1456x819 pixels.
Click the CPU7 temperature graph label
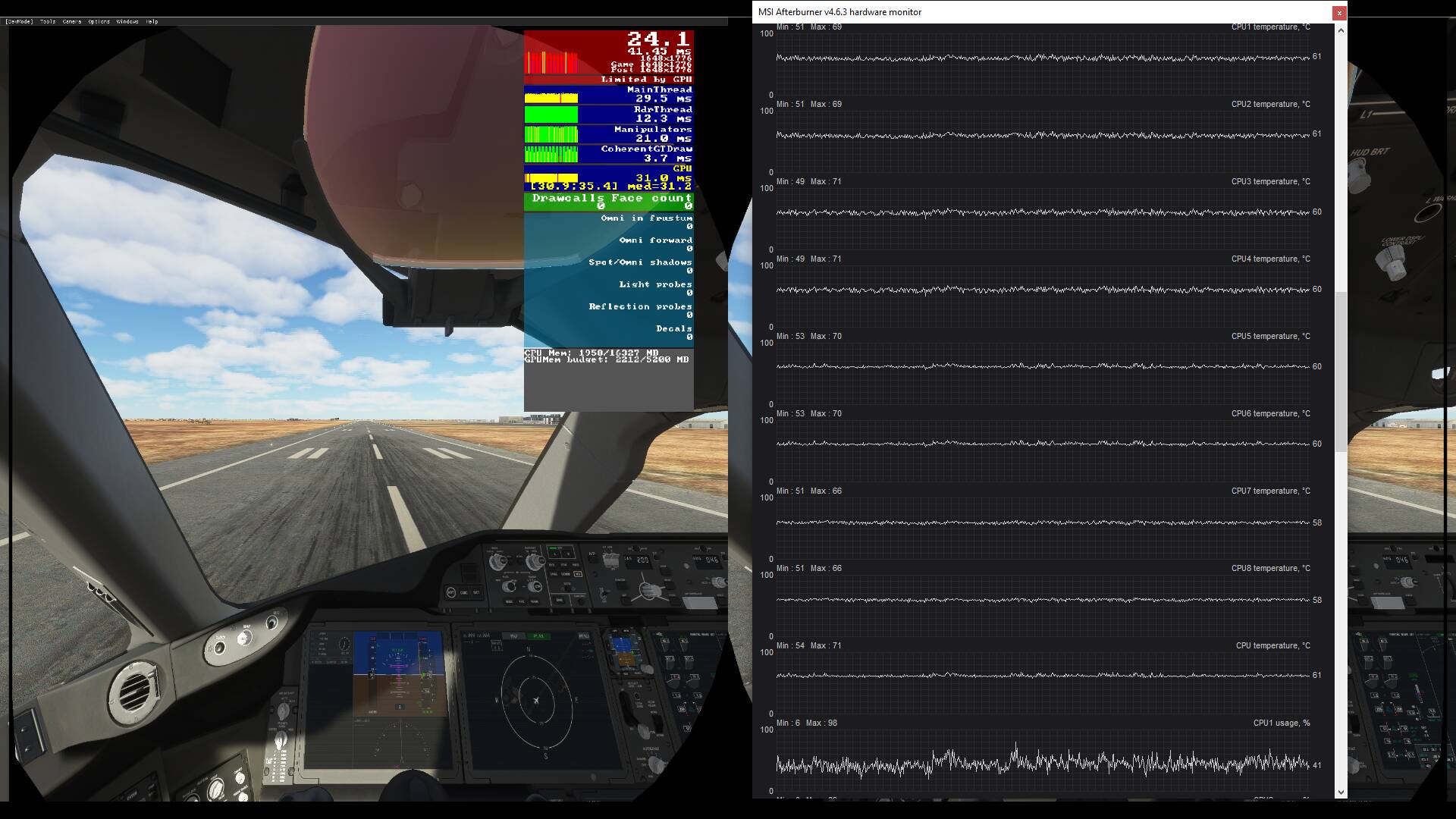1270,491
